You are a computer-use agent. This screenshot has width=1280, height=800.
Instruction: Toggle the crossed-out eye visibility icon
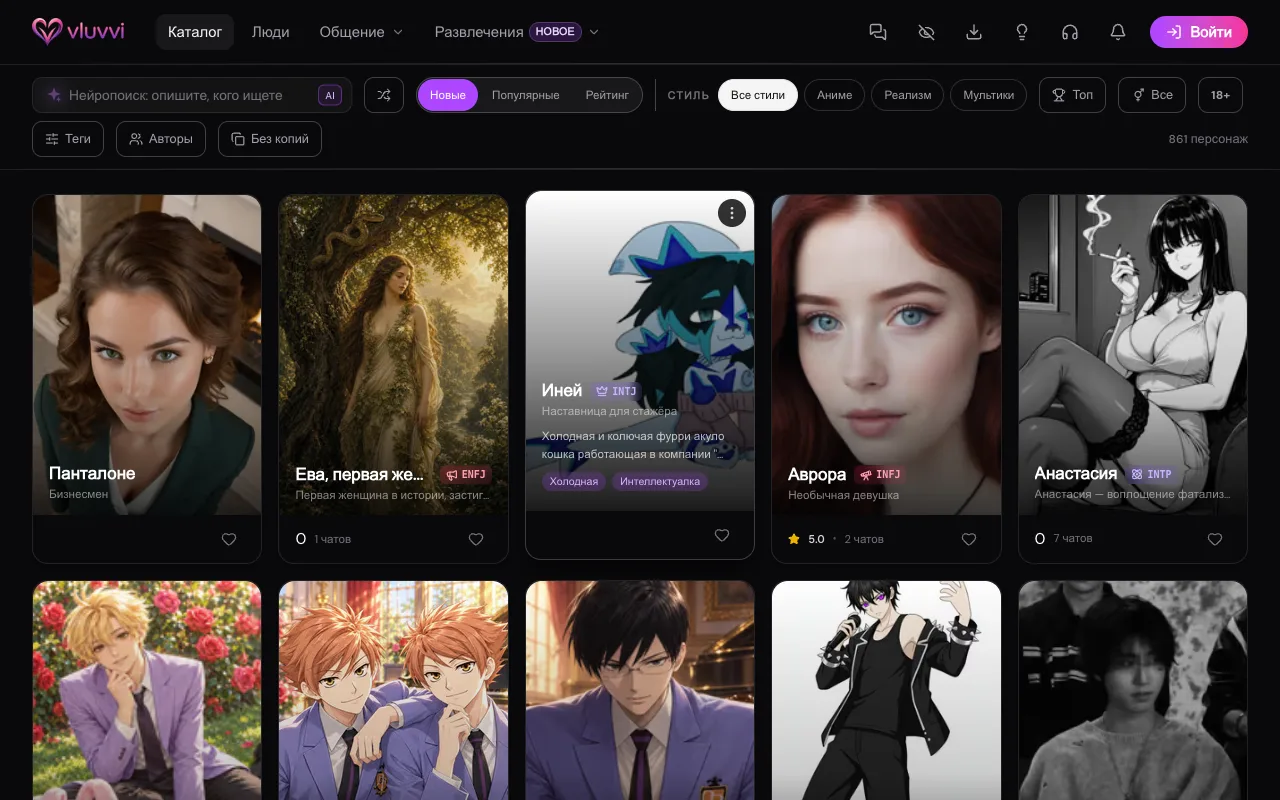pyautogui.click(x=926, y=32)
